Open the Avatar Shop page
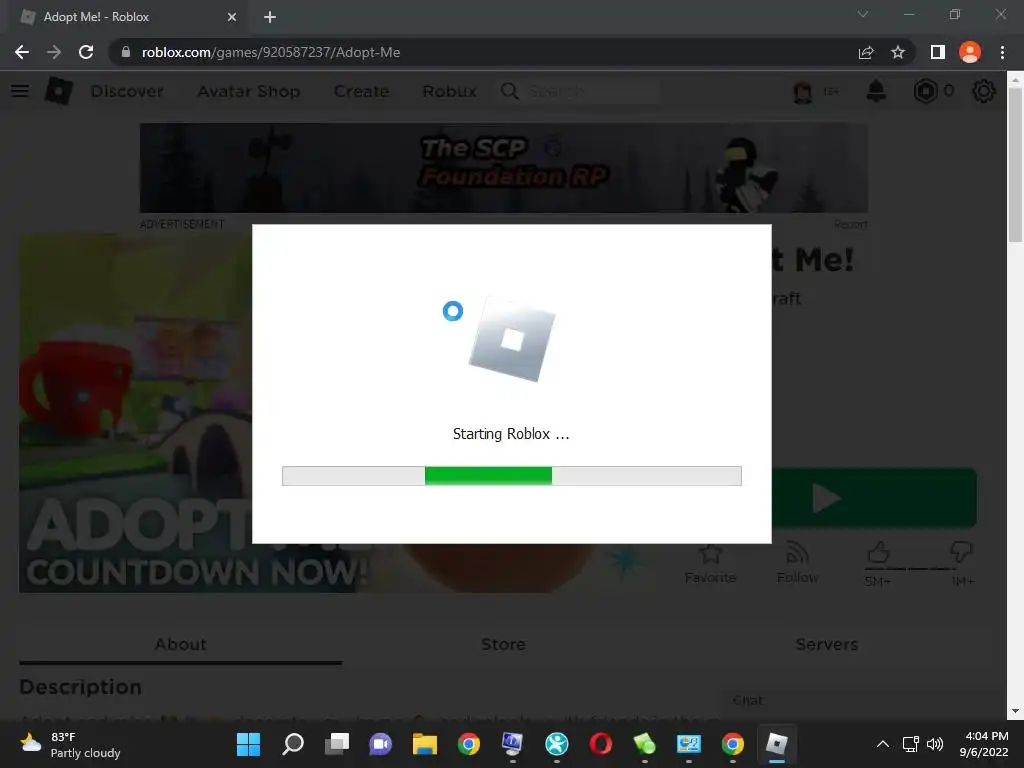 tap(249, 91)
